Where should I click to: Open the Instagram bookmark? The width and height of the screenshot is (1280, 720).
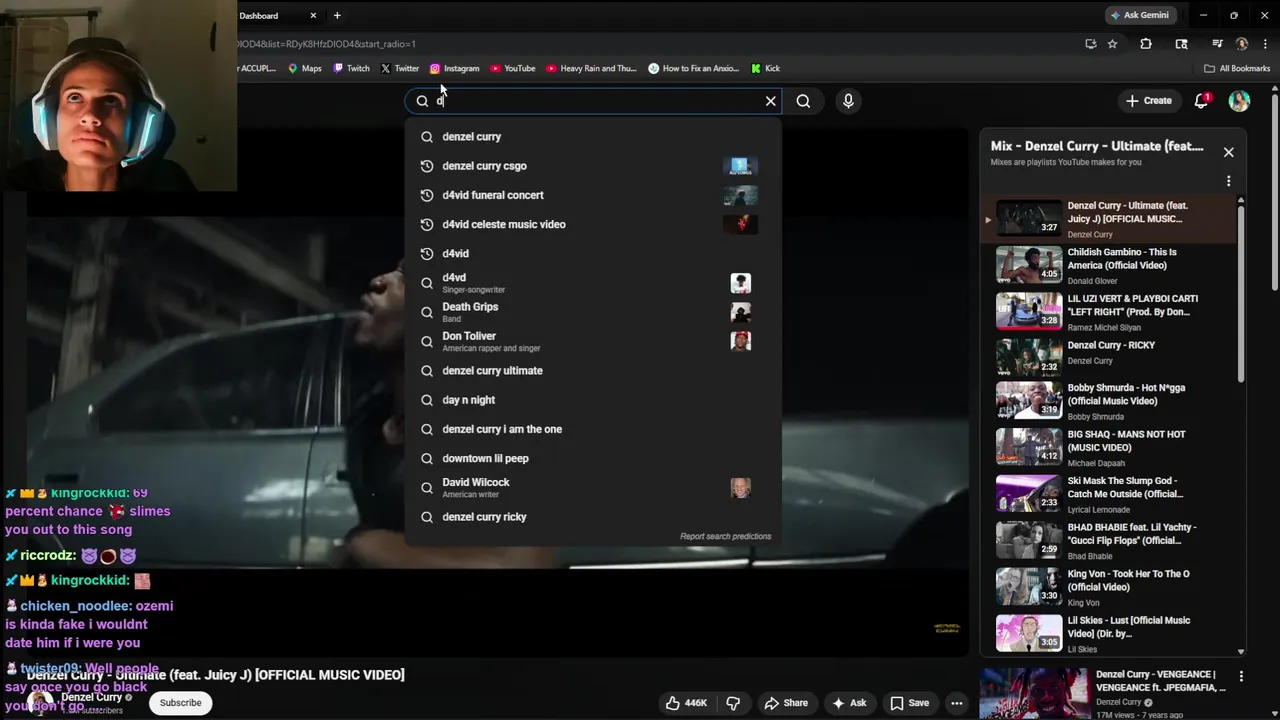coord(454,69)
